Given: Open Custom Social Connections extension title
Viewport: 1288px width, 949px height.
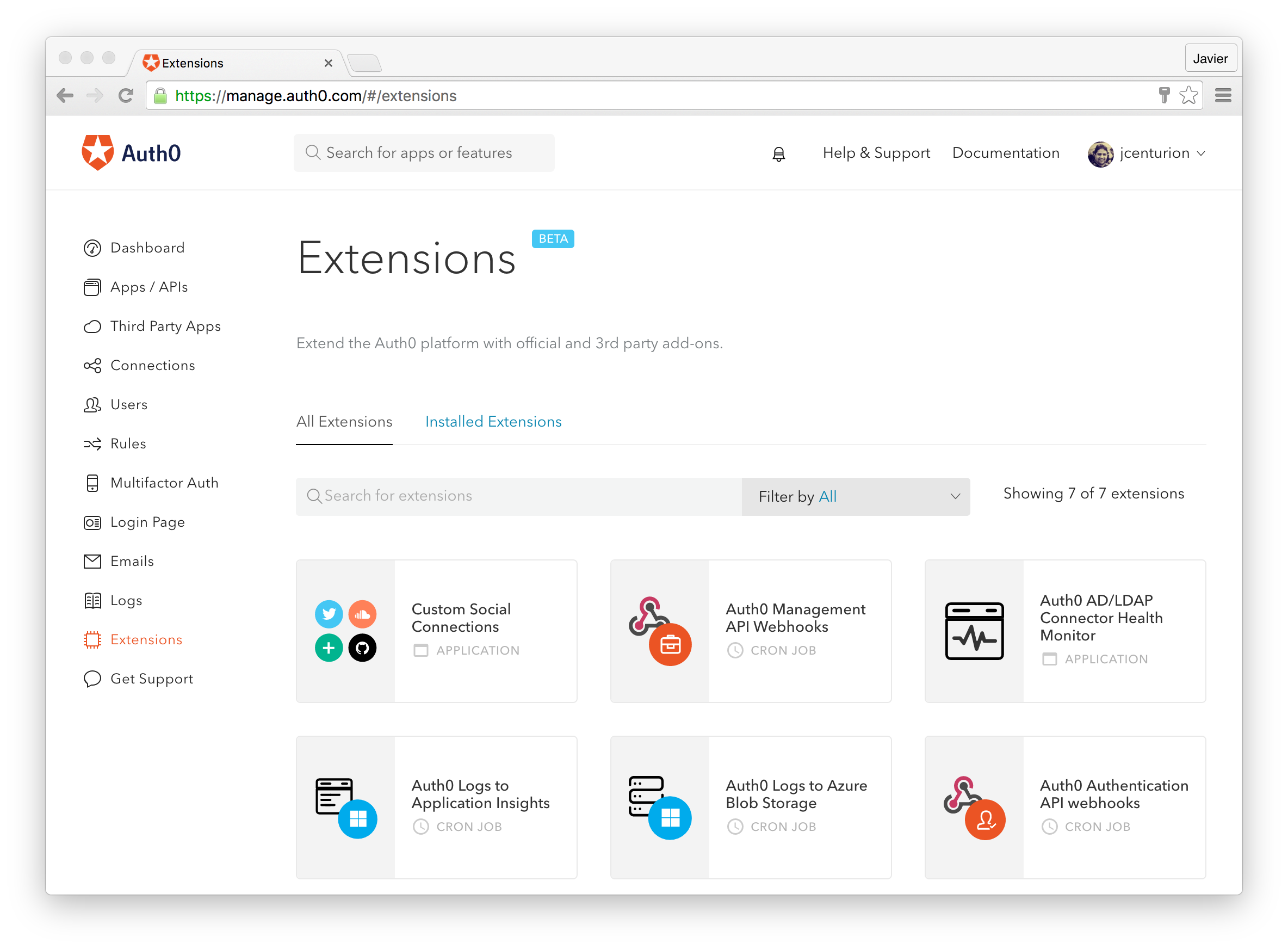Looking at the screenshot, I should pos(461,618).
